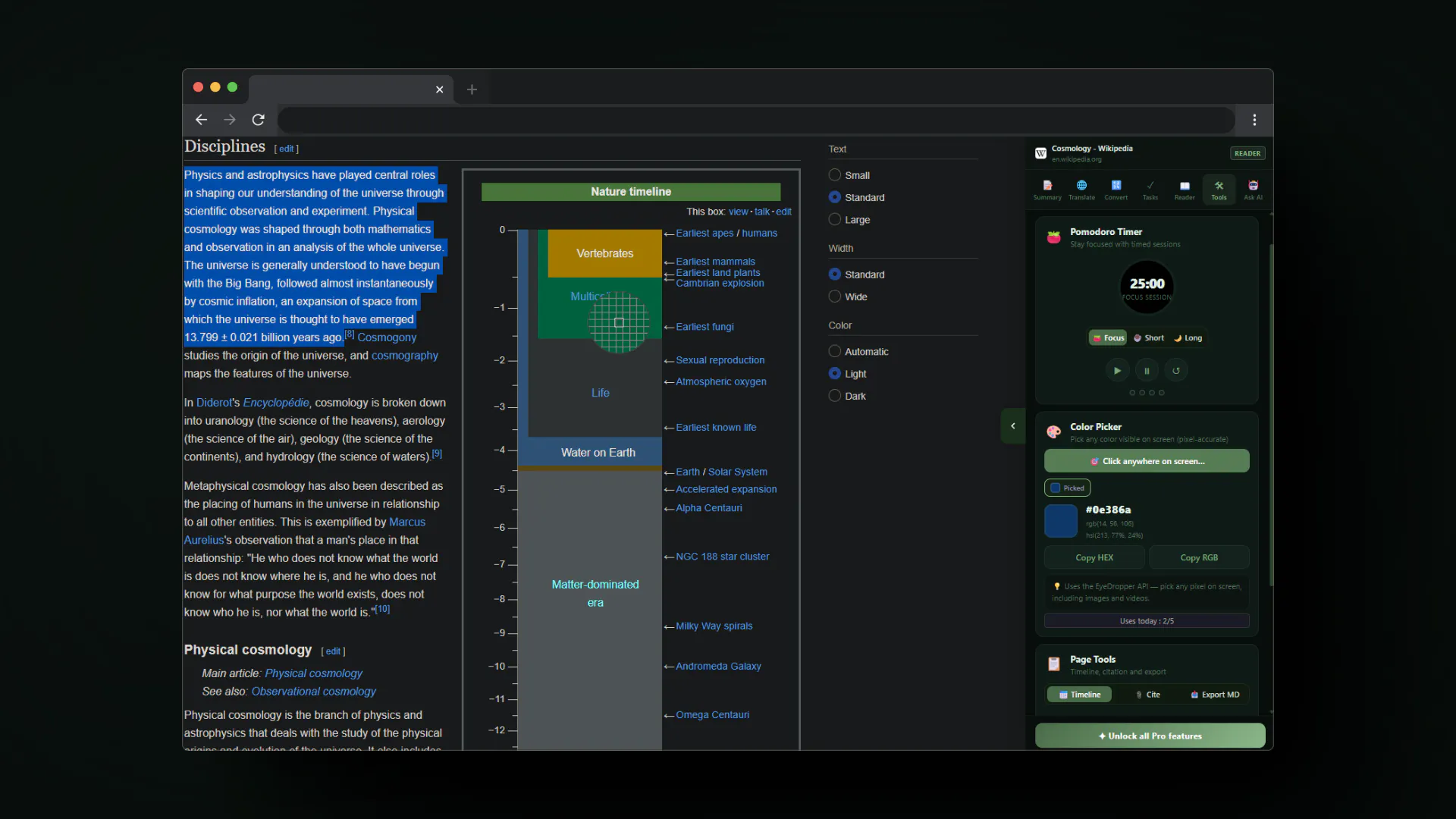Image resolution: width=1456 pixels, height=819 pixels.
Task: Click Unlock all Pro features
Action: [1150, 736]
